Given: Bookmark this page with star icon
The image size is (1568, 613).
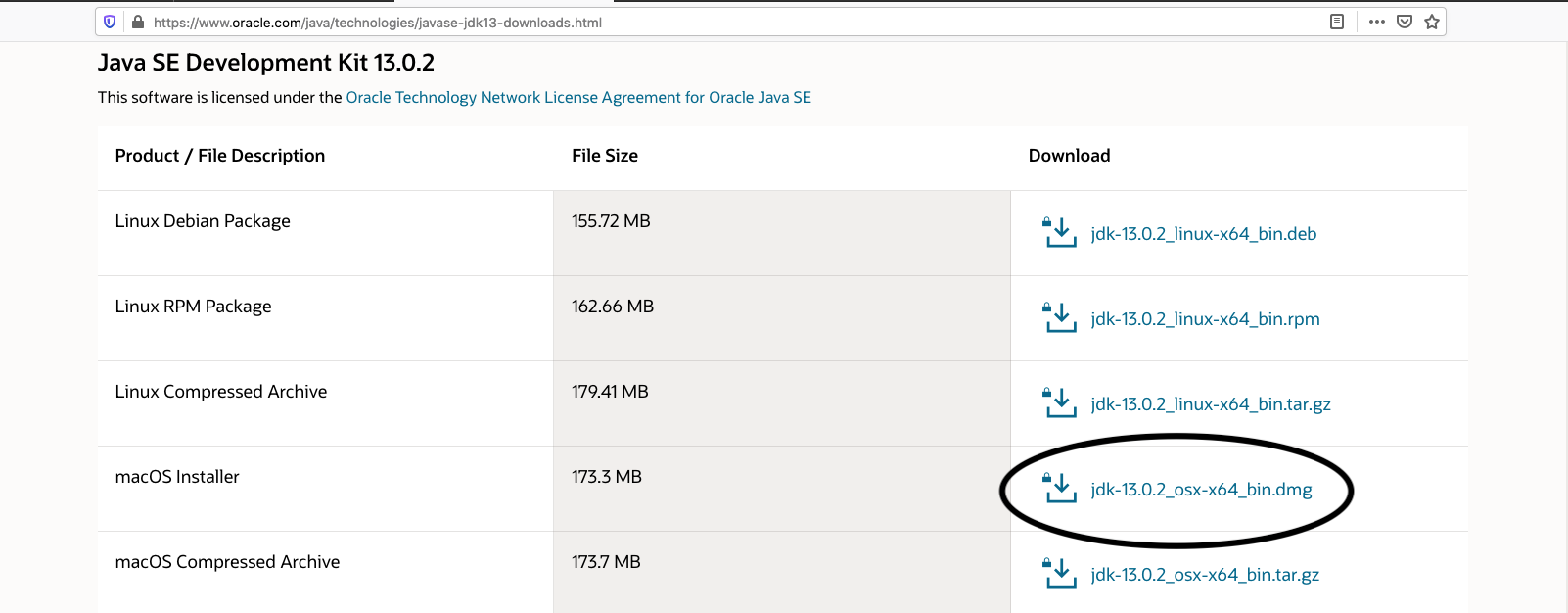Looking at the screenshot, I should click(x=1432, y=22).
